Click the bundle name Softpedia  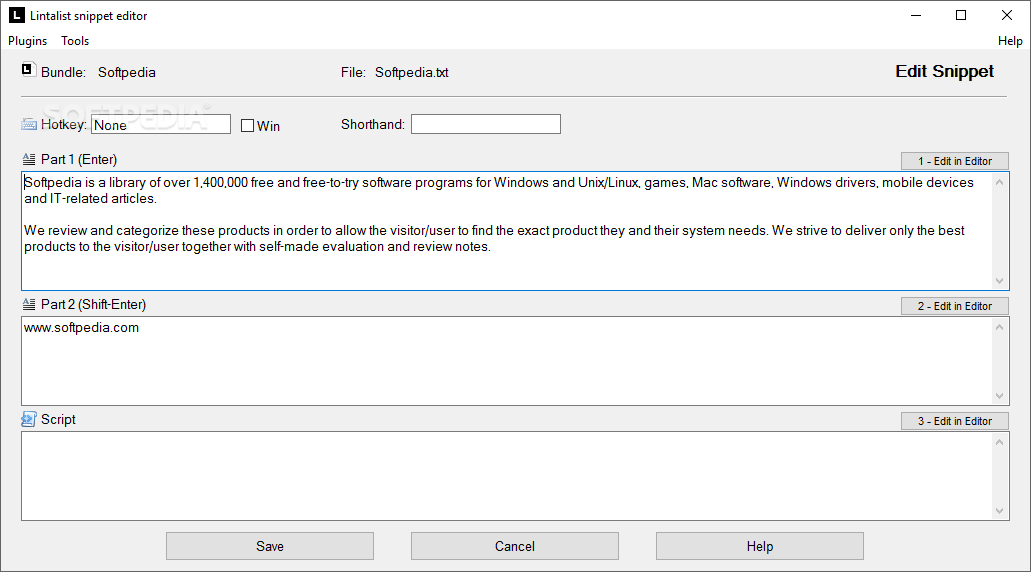(x=127, y=72)
